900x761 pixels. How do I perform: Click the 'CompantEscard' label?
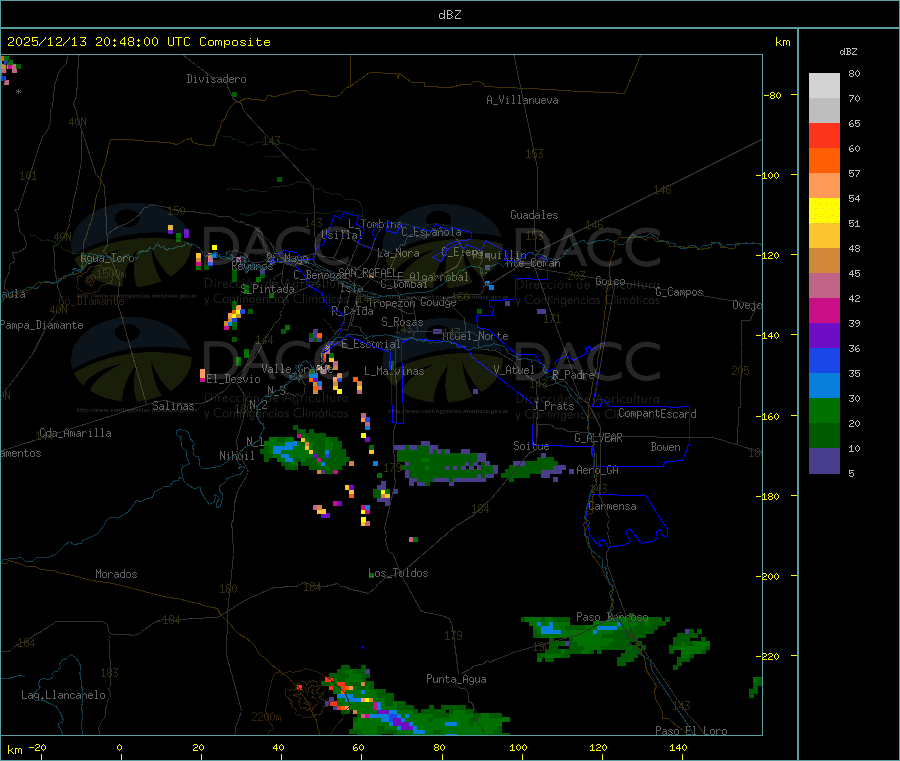[657, 413]
